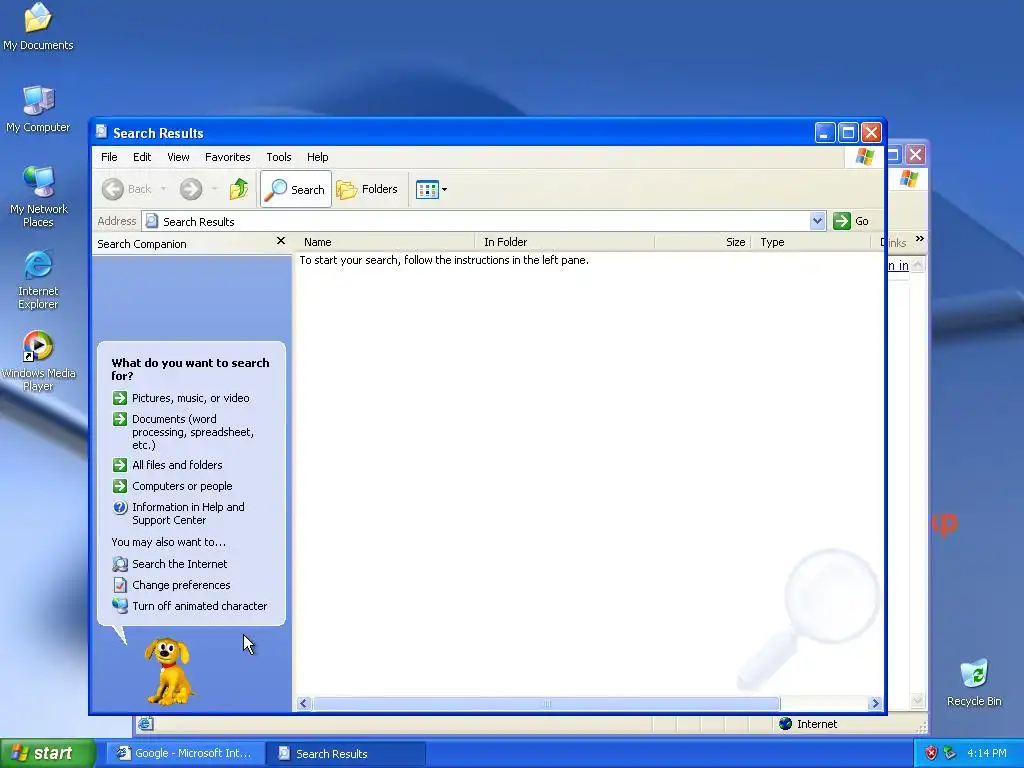The height and width of the screenshot is (768, 1024).
Task: Click Search Results taskbar button
Action: click(345, 753)
